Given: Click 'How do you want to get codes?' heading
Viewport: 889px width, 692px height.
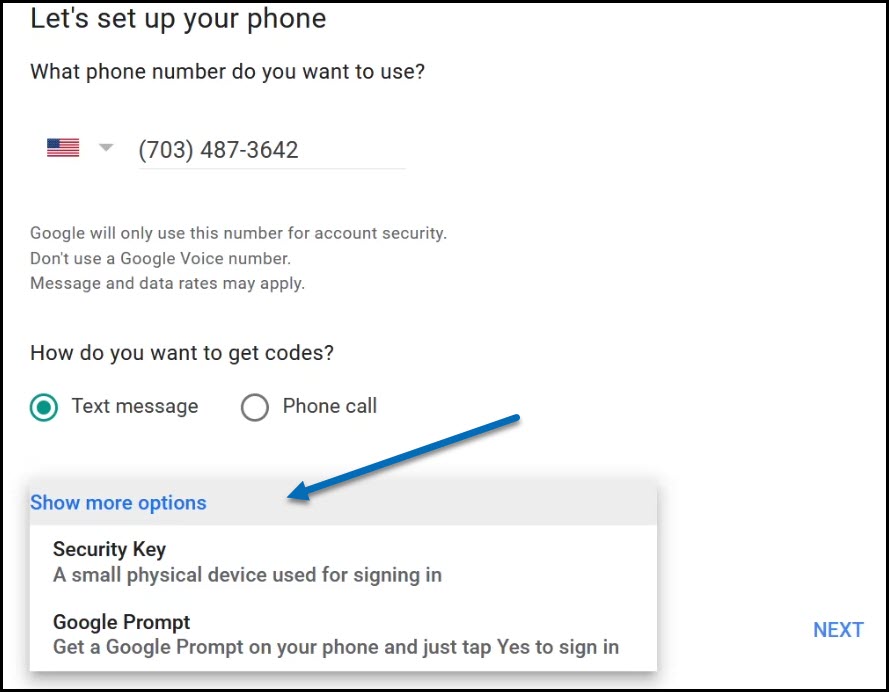Looking at the screenshot, I should 182,353.
